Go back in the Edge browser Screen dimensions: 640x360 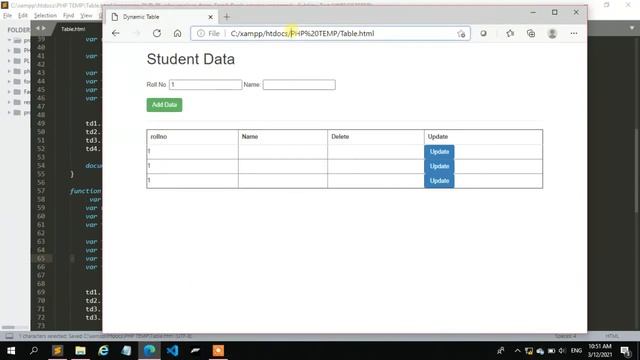pos(116,33)
